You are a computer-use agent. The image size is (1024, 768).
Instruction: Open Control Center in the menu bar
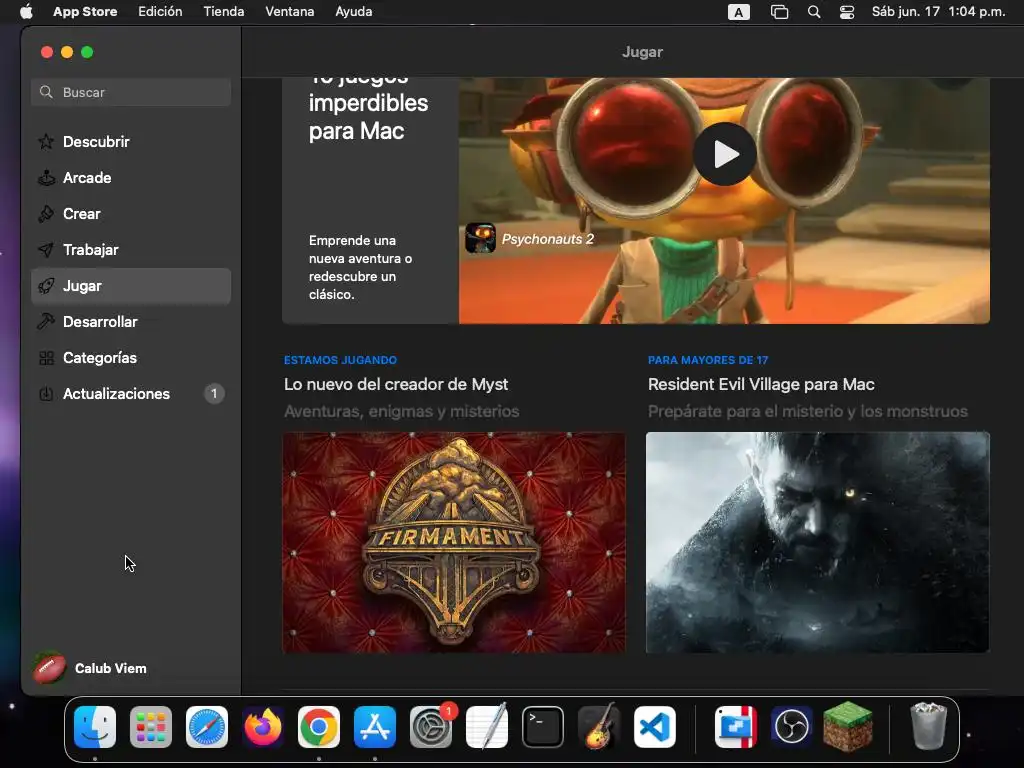(847, 12)
